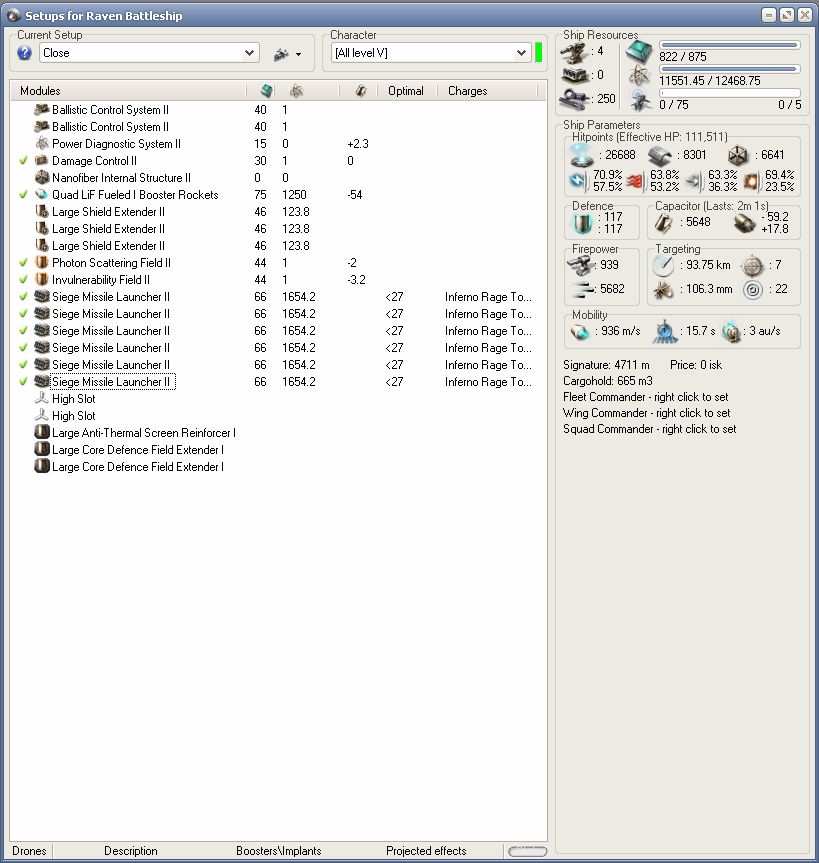
Task: Select first empty High Slot icon
Action: coord(42,398)
